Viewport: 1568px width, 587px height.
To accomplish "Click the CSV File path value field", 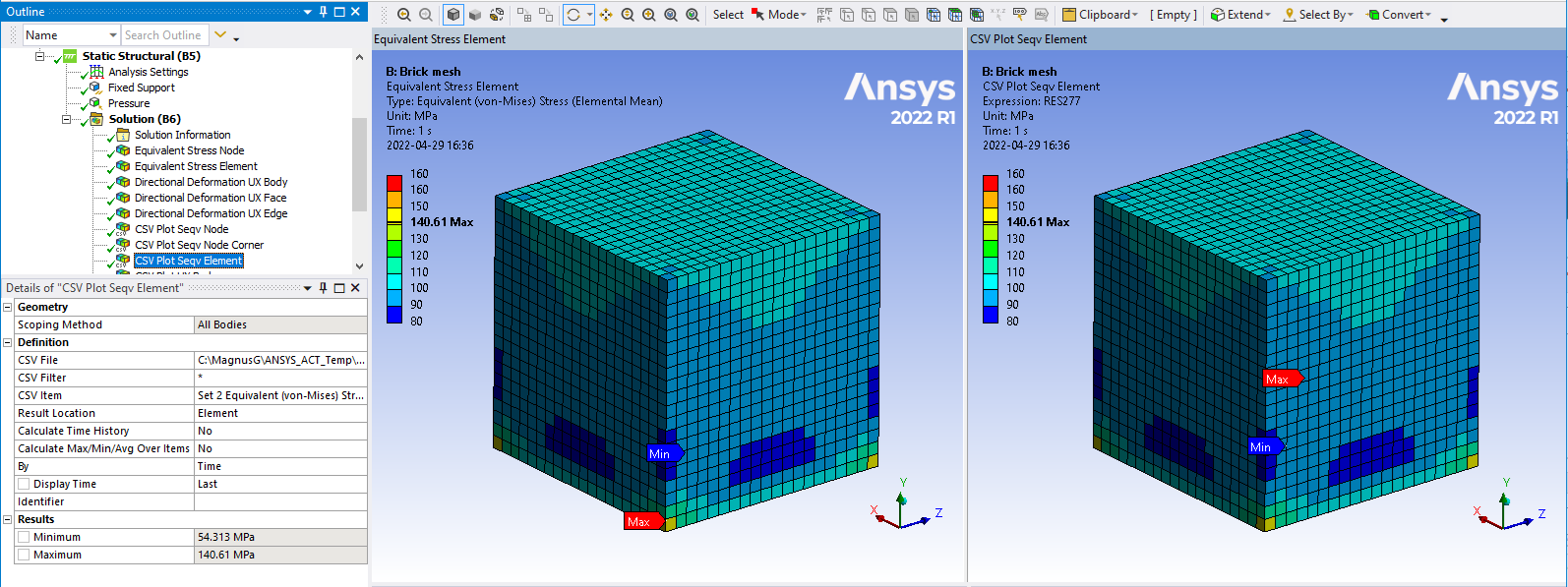I will [x=280, y=360].
